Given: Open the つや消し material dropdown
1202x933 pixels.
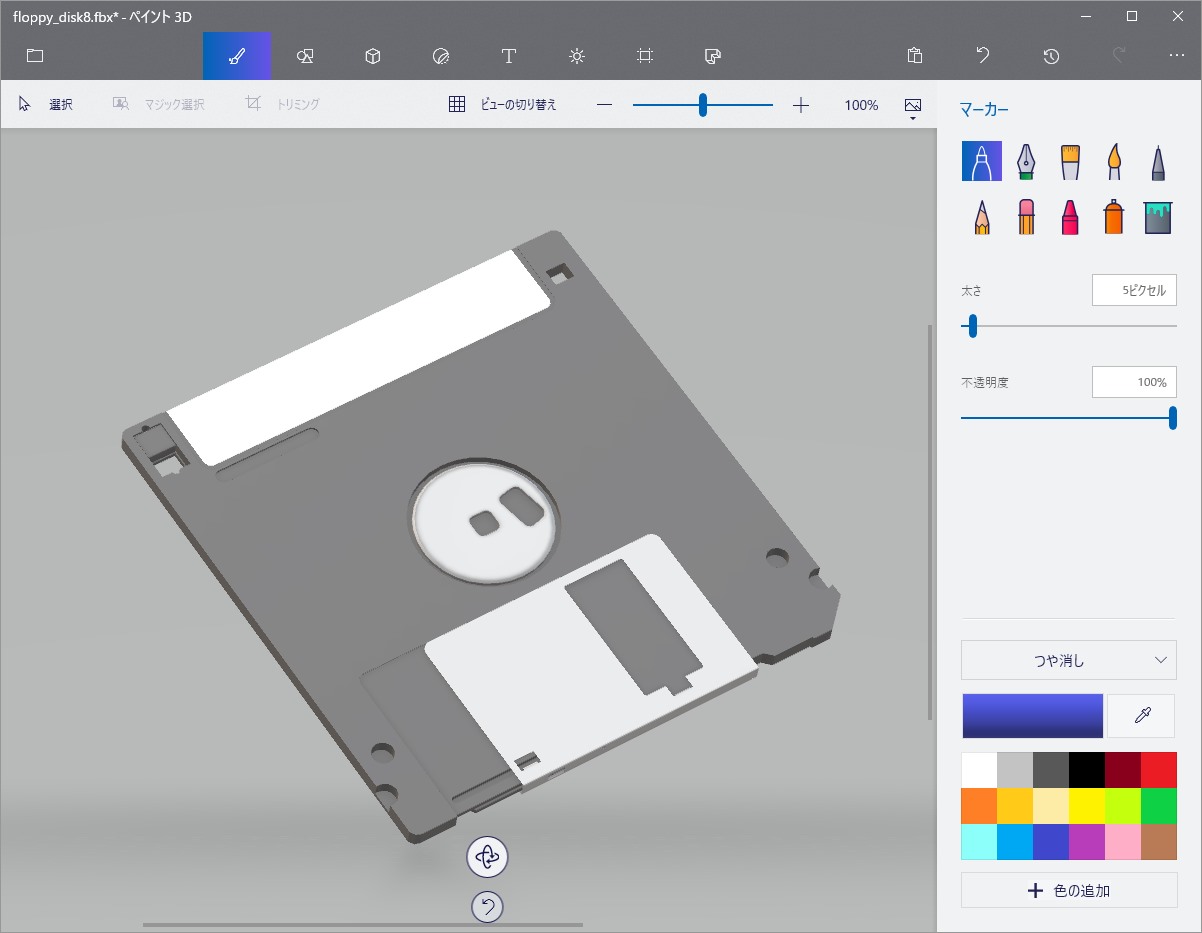Looking at the screenshot, I should [1068, 660].
